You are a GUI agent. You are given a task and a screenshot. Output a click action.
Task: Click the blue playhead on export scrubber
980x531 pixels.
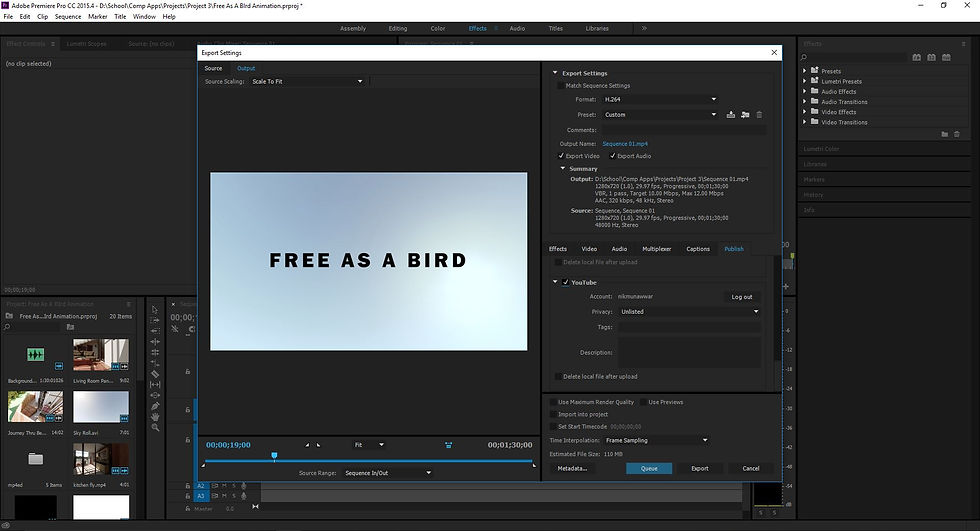pos(274,456)
